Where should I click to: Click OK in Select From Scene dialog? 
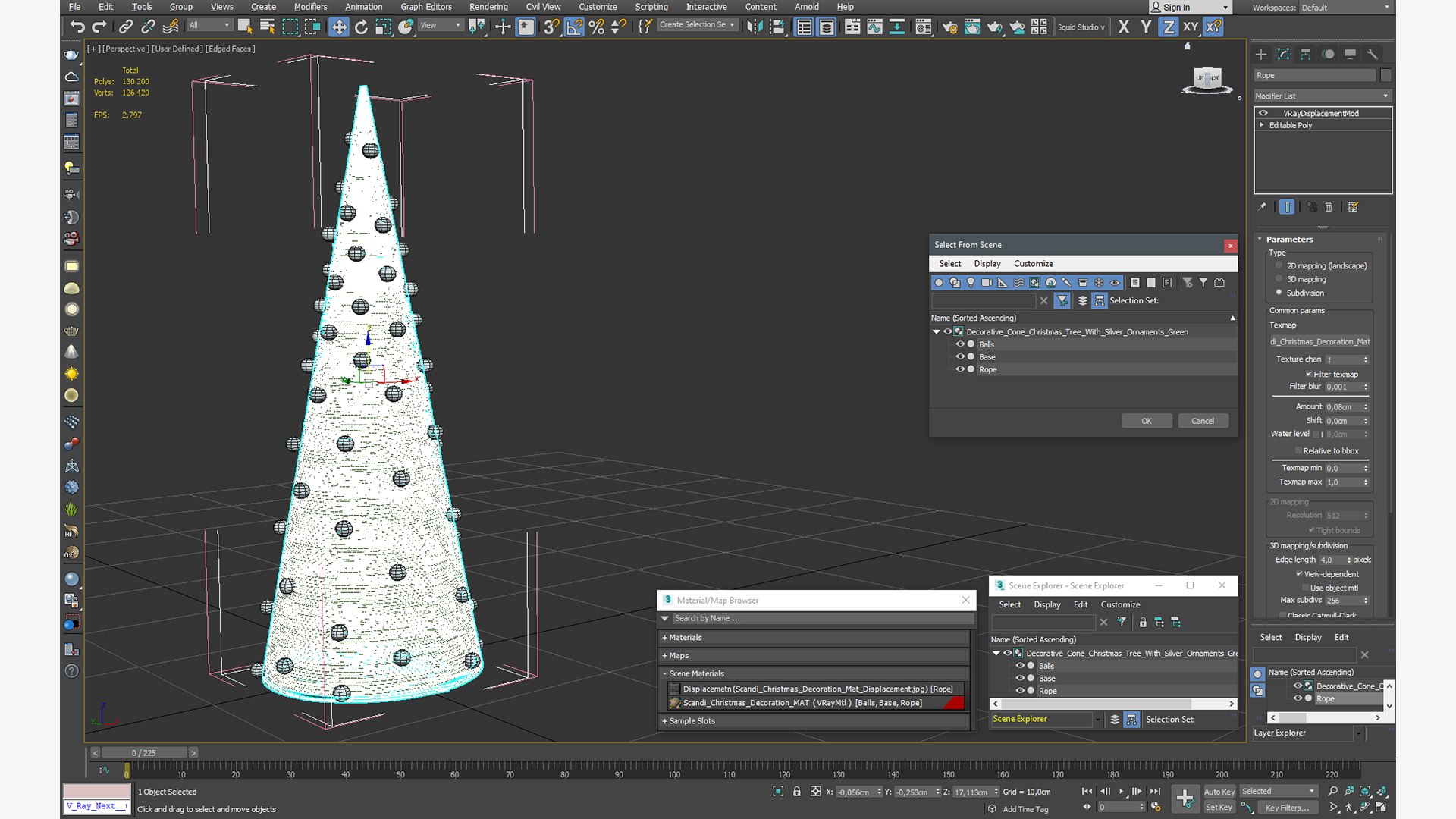[x=1147, y=421]
